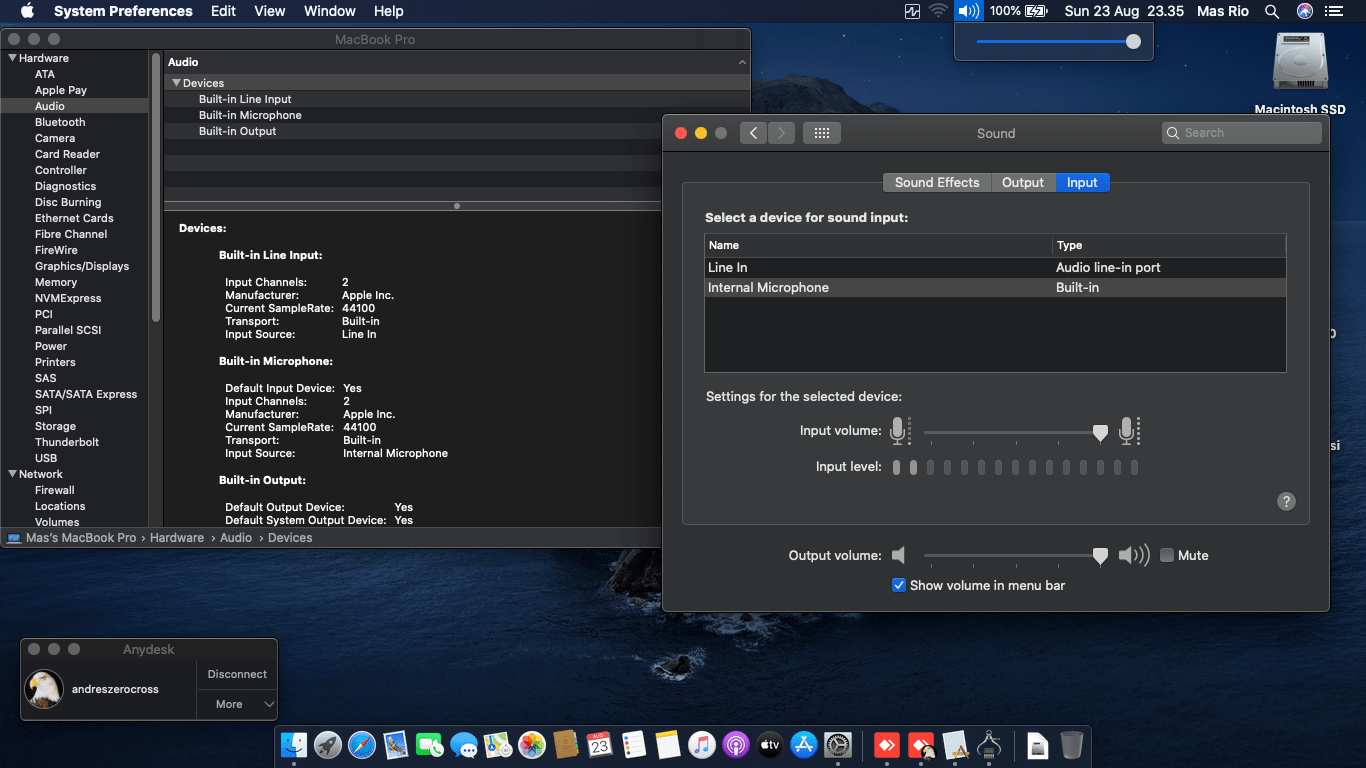Open the App Store from the dock
This screenshot has height=768, width=1366.
coord(803,745)
